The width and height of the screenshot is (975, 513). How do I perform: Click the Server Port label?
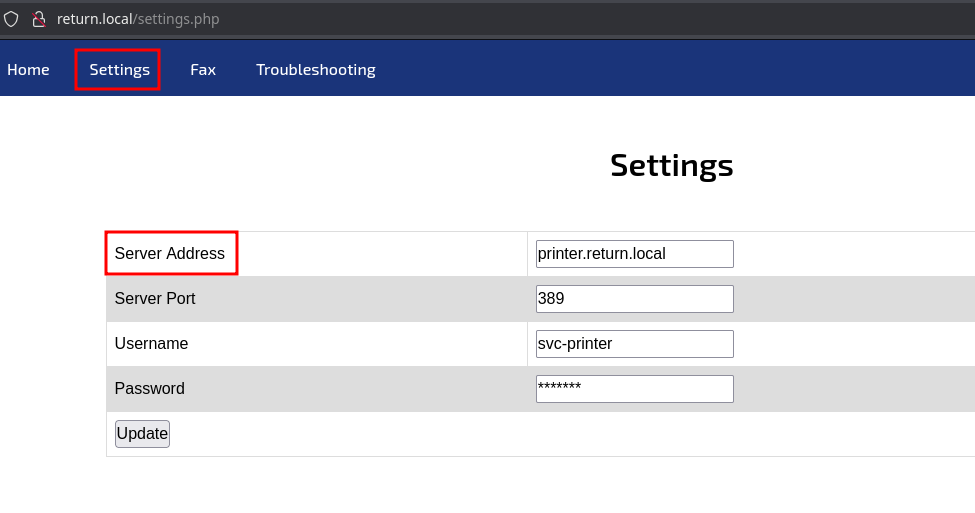[x=155, y=298]
